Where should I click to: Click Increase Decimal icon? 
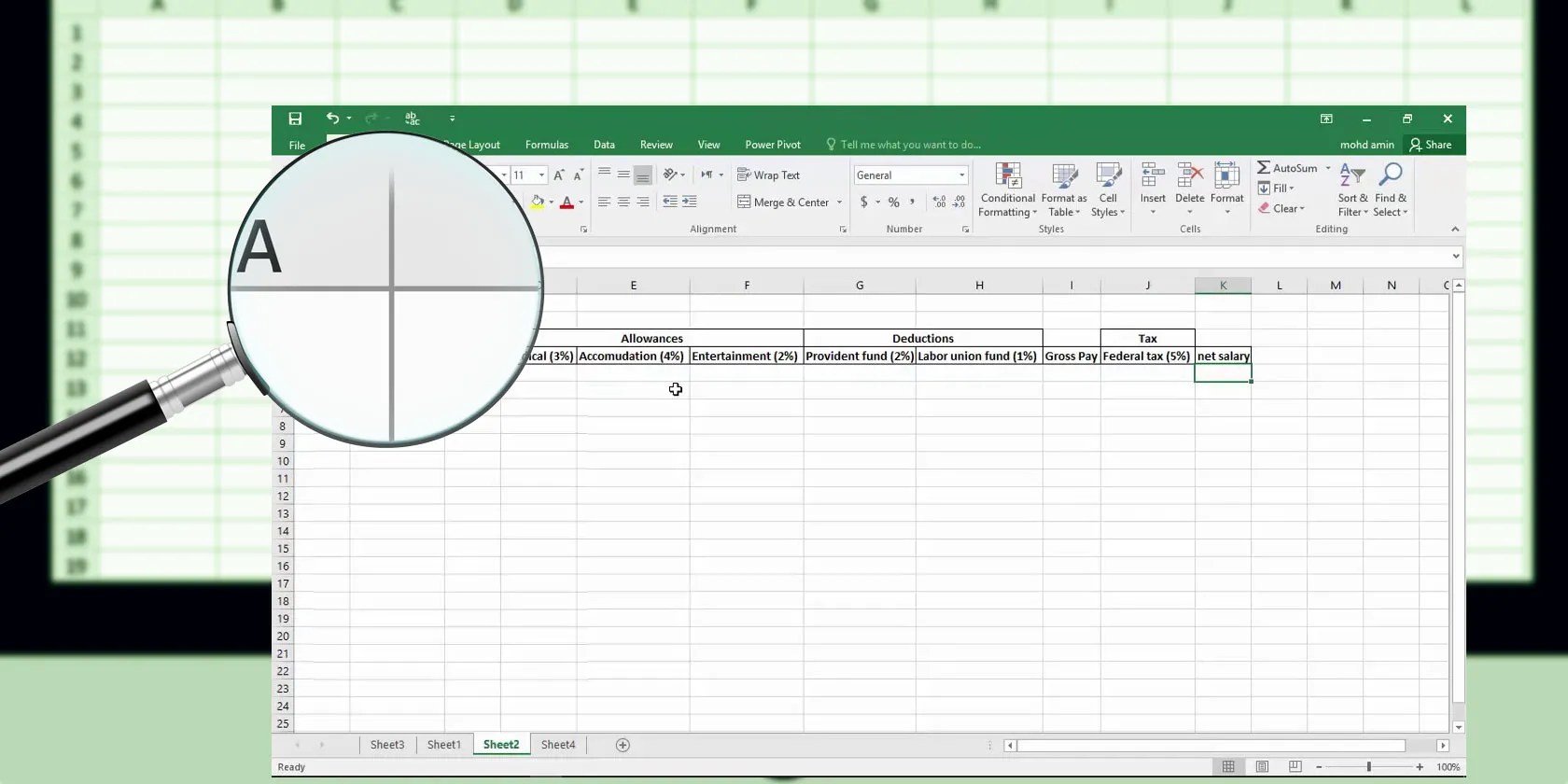939,202
